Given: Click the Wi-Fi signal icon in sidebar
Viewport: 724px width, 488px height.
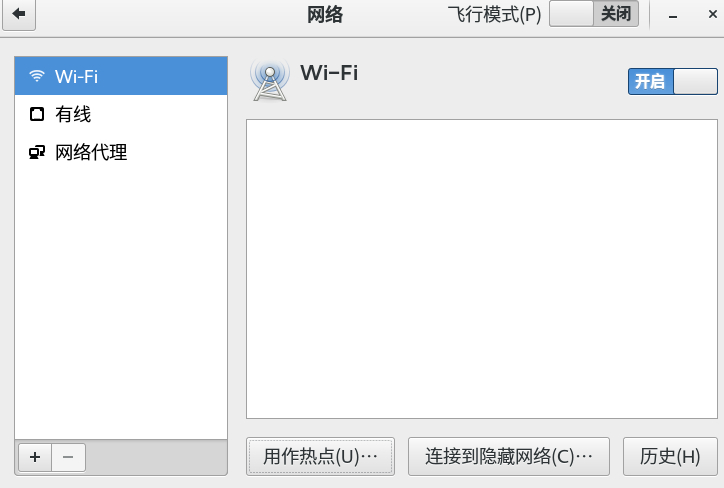Looking at the screenshot, I should (x=37, y=76).
